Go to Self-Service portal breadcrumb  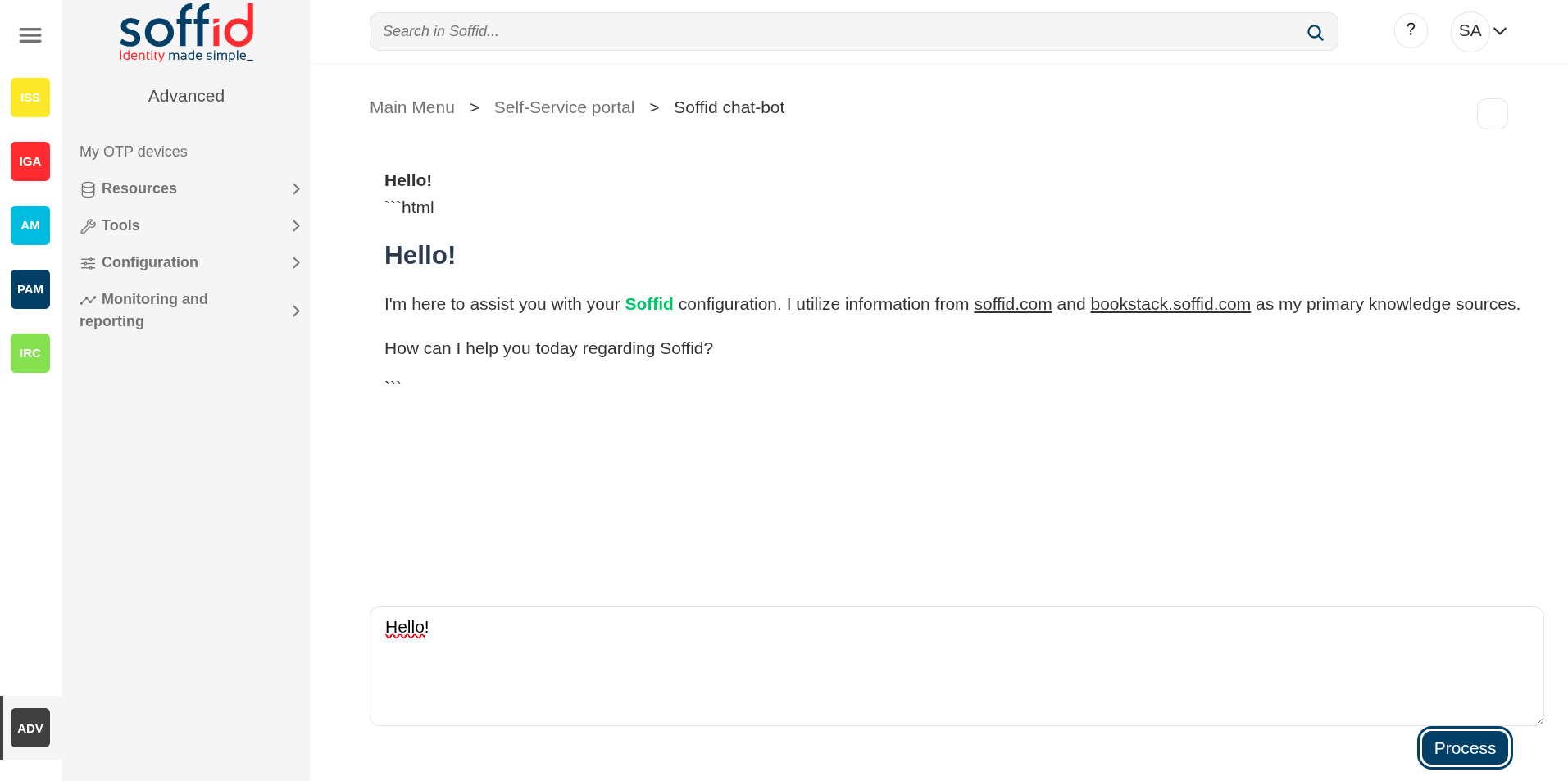564,107
